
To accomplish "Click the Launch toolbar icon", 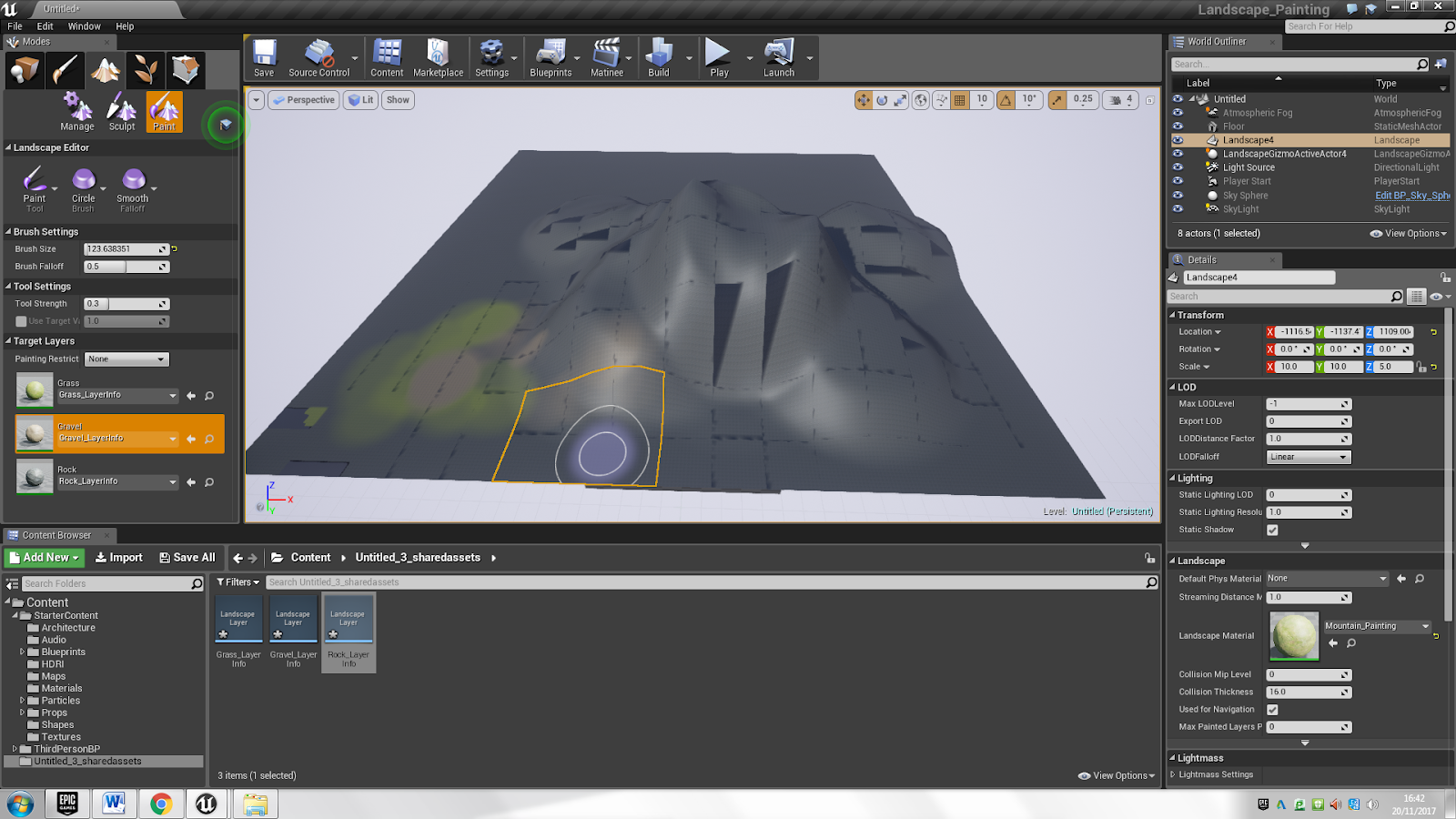I will [779, 58].
